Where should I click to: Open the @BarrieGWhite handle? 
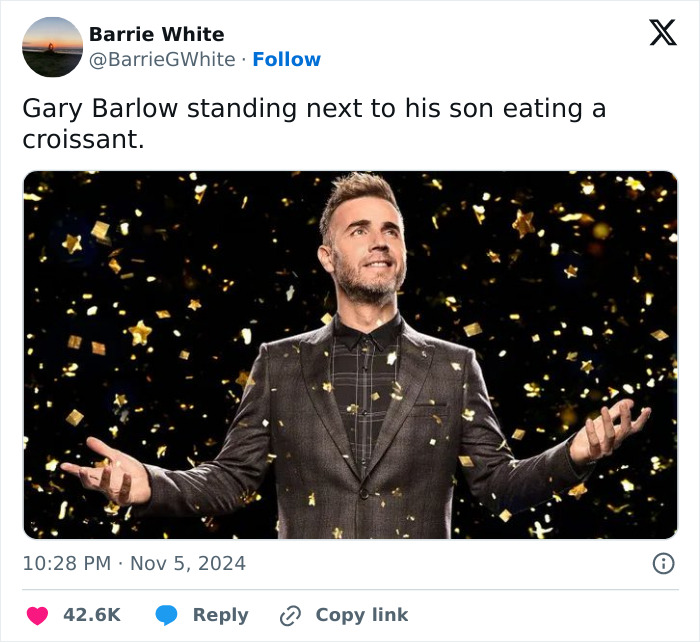click(x=162, y=60)
